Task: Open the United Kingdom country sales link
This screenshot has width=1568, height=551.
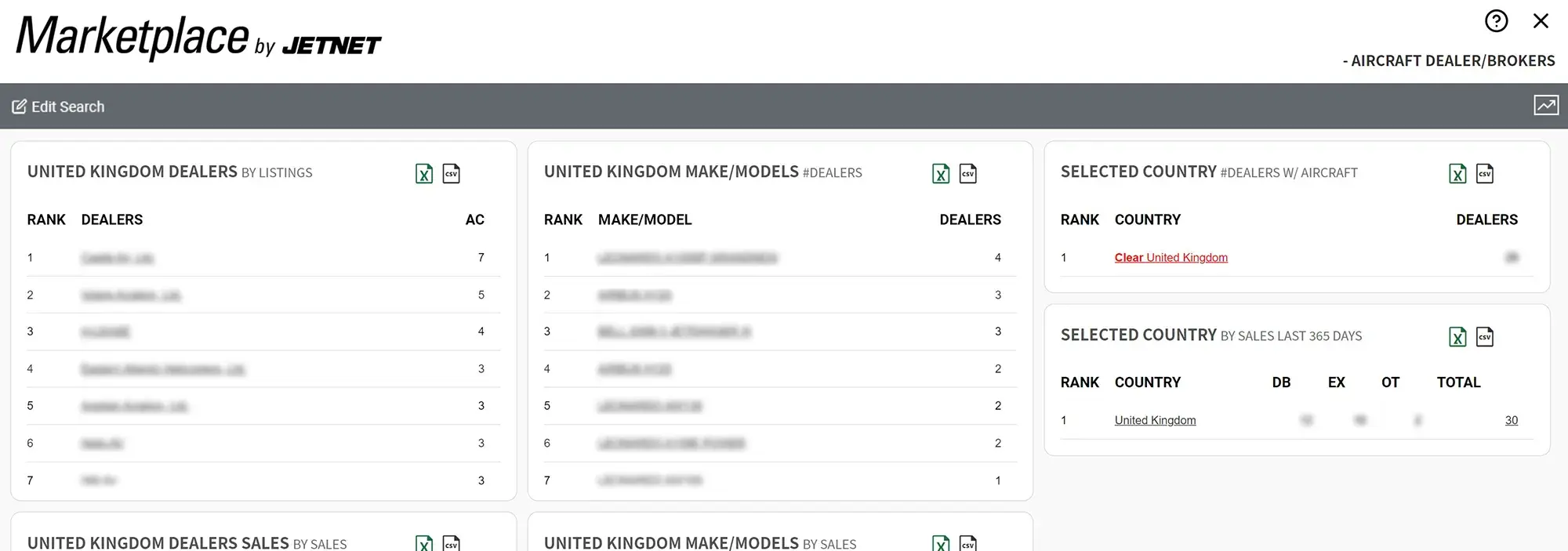Action: [1155, 421]
